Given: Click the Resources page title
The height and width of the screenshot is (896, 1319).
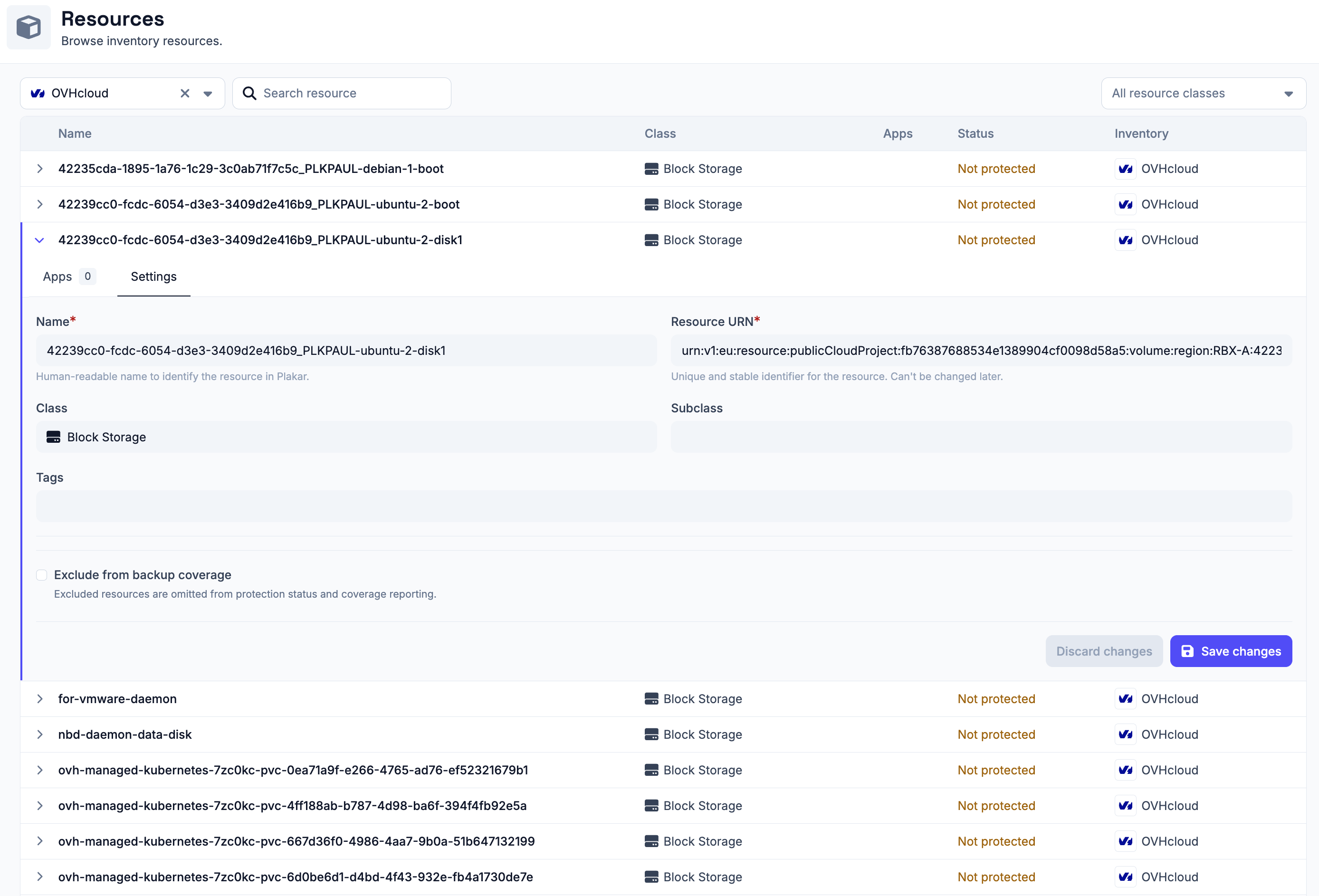Looking at the screenshot, I should [x=113, y=19].
